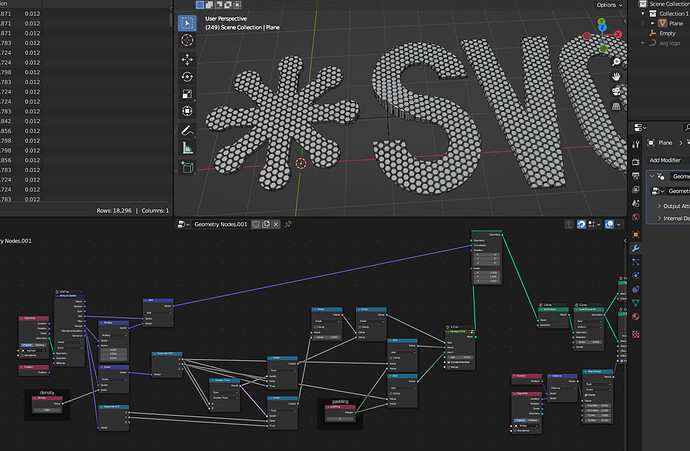690x451 pixels.
Task: Open the viewport Options dropdown
Action: tap(609, 5)
